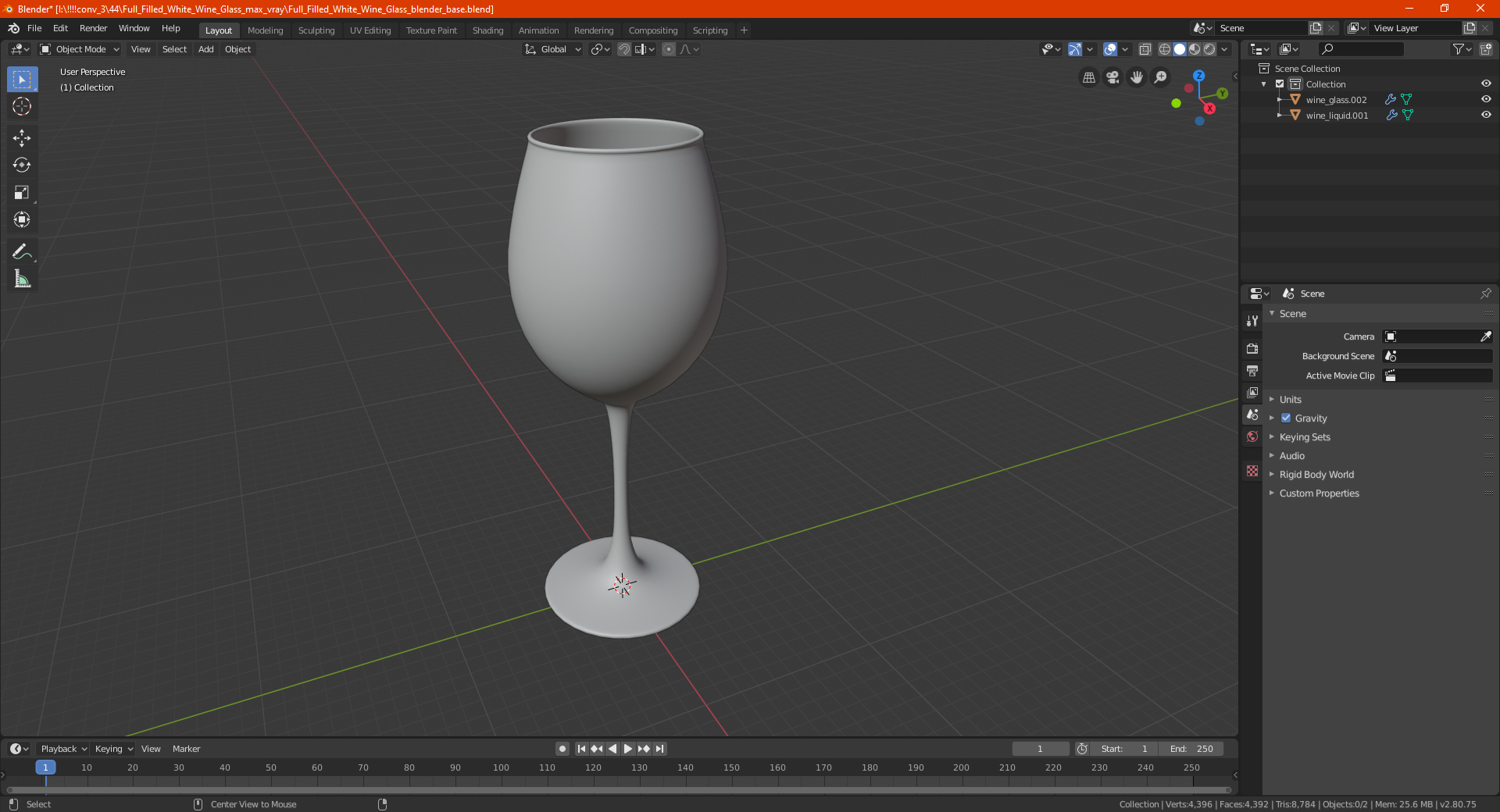Open Texture properties tab
The height and width of the screenshot is (812, 1500).
(1252, 471)
